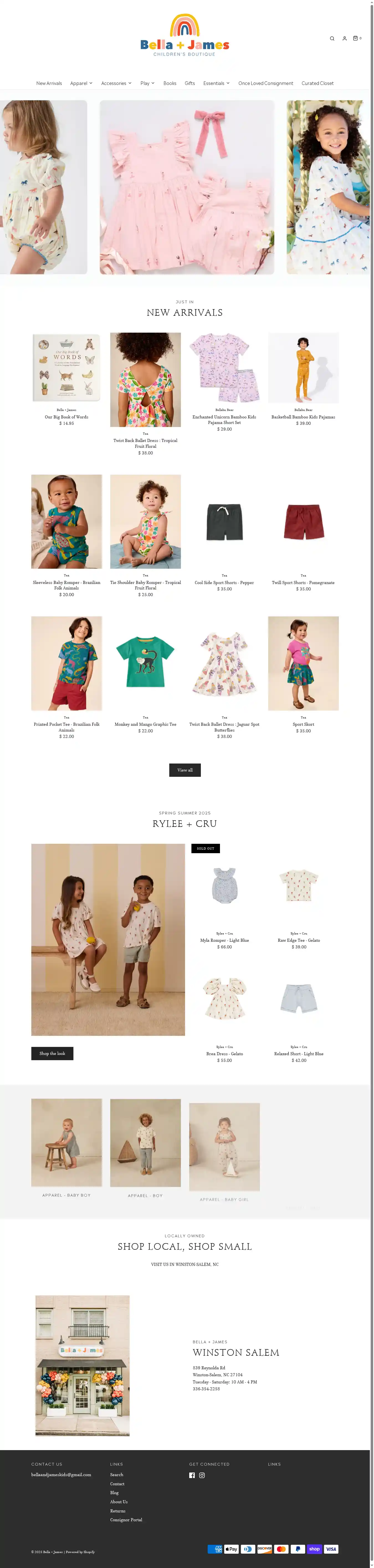
Task: Expand the Accessories dropdown menu
Action: pos(116,83)
